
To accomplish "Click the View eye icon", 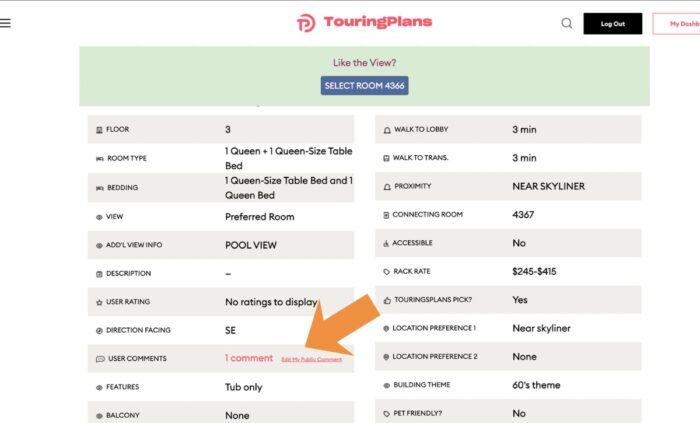I will tap(98, 217).
